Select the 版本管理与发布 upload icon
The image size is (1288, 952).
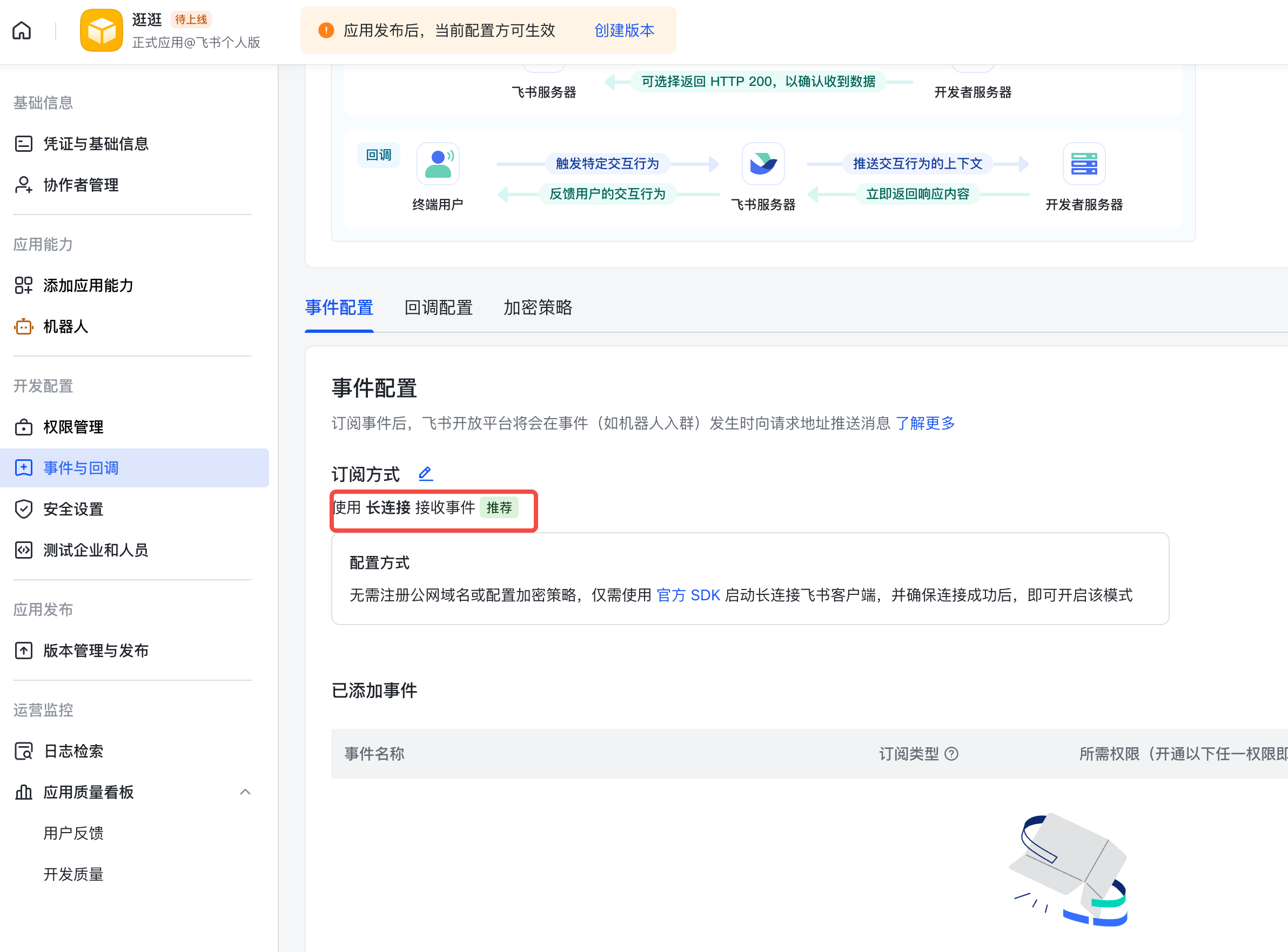[23, 650]
